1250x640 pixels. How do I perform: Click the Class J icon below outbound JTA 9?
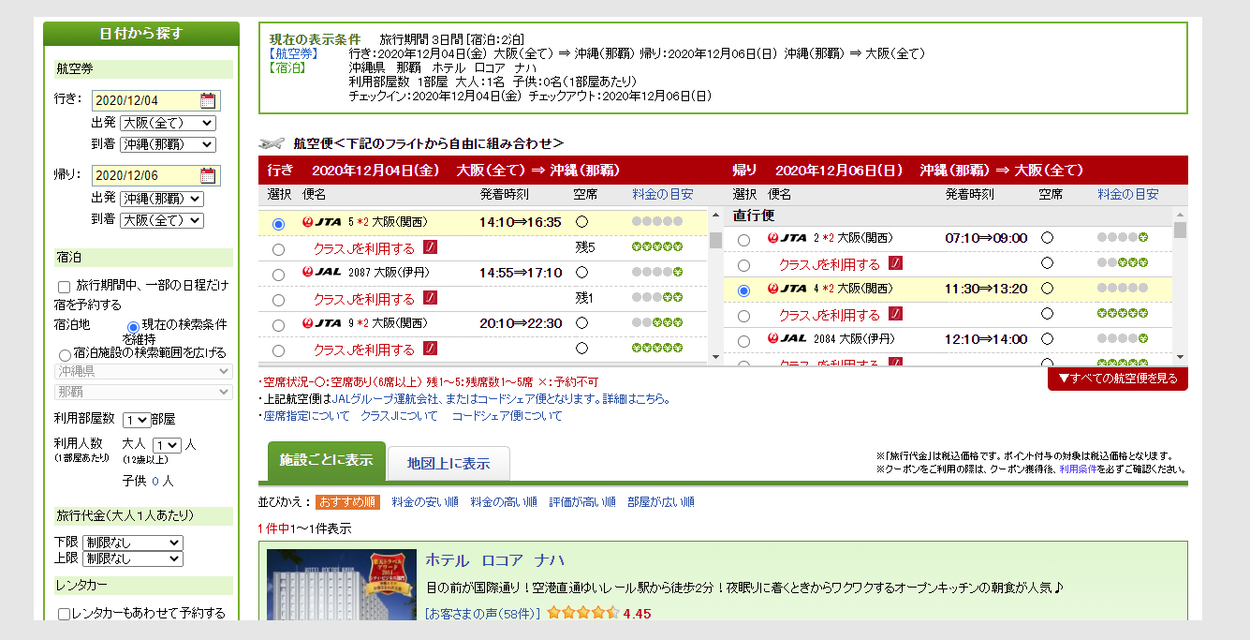(x=430, y=349)
